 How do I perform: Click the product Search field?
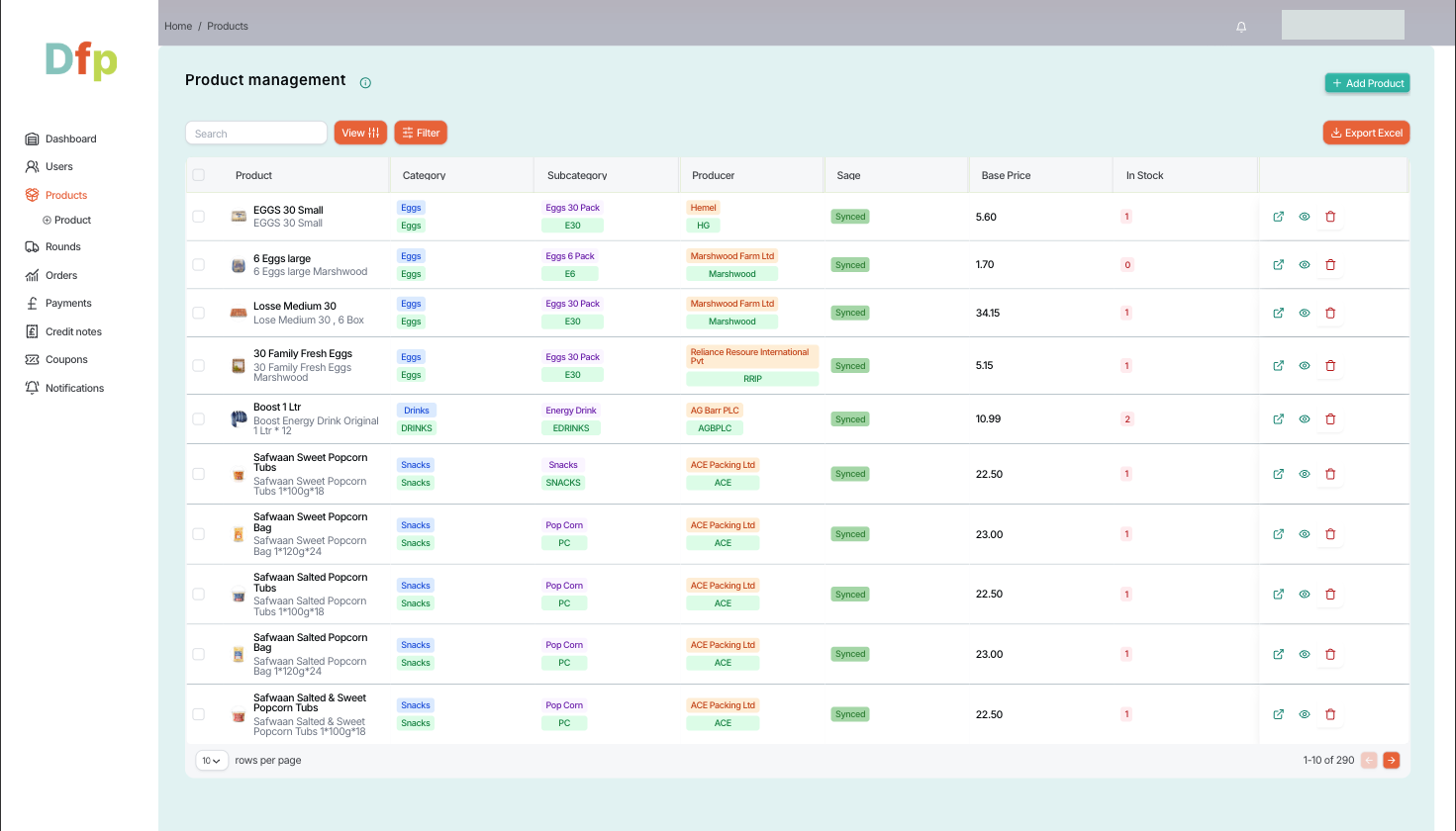(256, 133)
